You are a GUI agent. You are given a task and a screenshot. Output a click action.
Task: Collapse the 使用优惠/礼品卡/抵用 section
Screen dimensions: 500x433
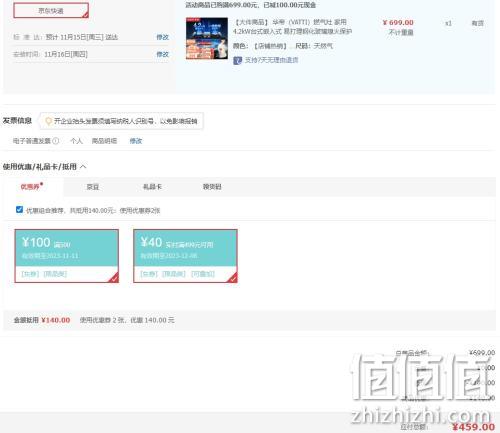click(84, 166)
